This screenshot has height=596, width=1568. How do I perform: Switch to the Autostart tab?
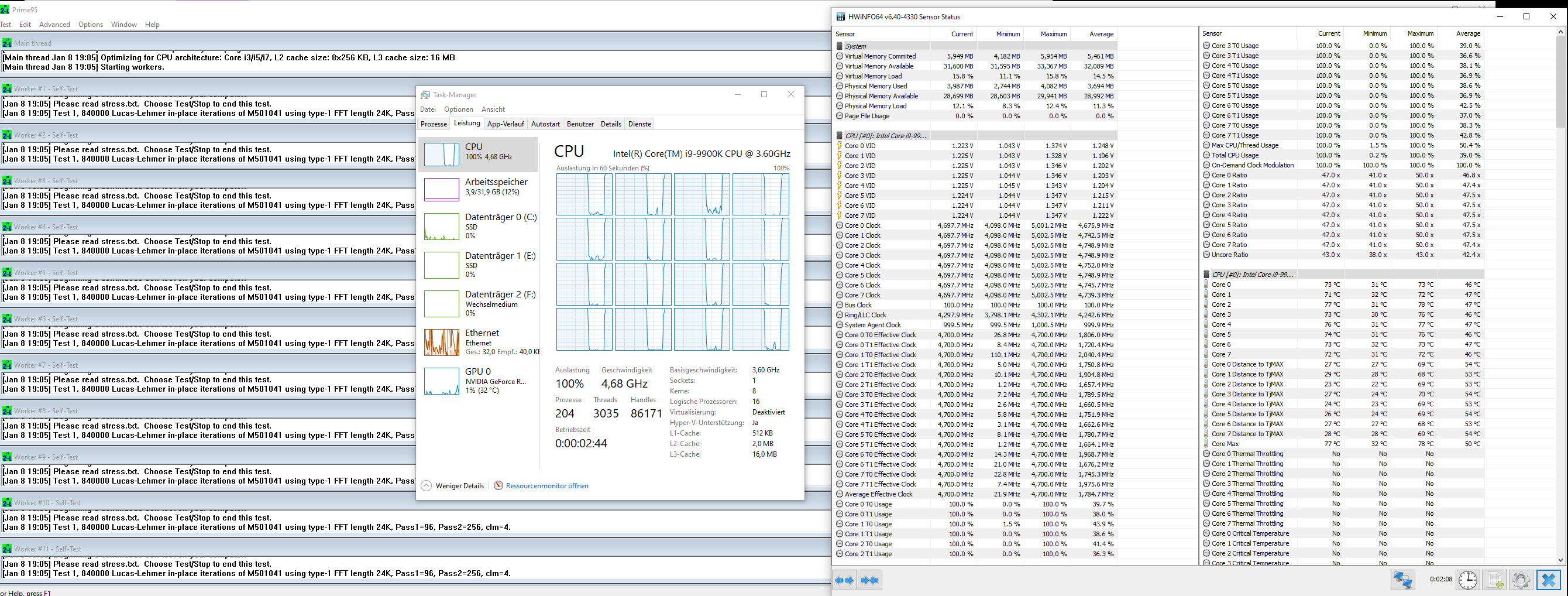point(545,124)
